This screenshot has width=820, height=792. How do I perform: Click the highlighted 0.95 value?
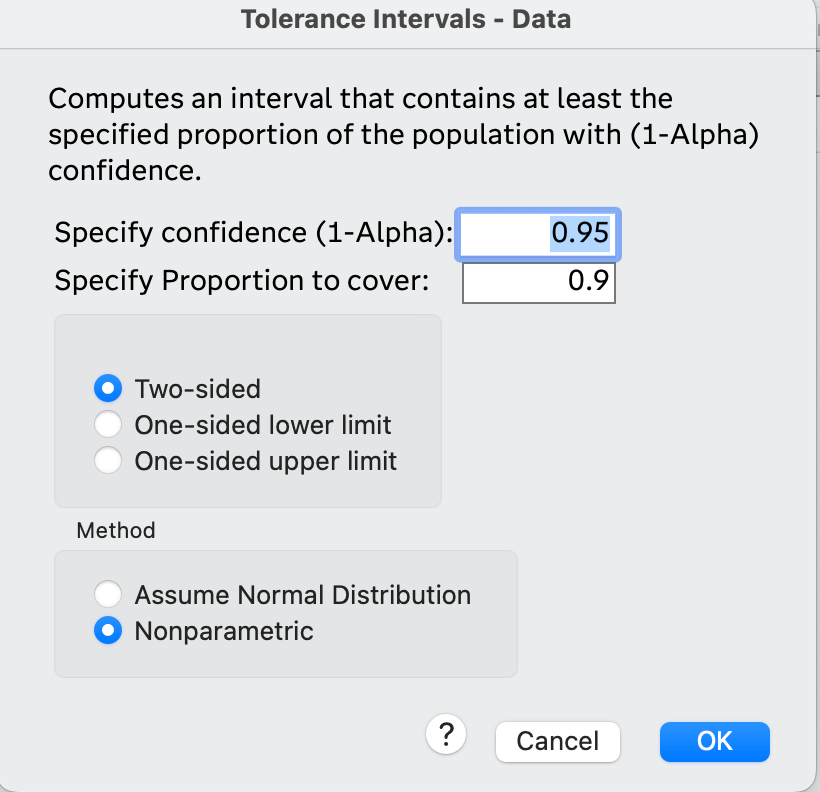tap(580, 233)
